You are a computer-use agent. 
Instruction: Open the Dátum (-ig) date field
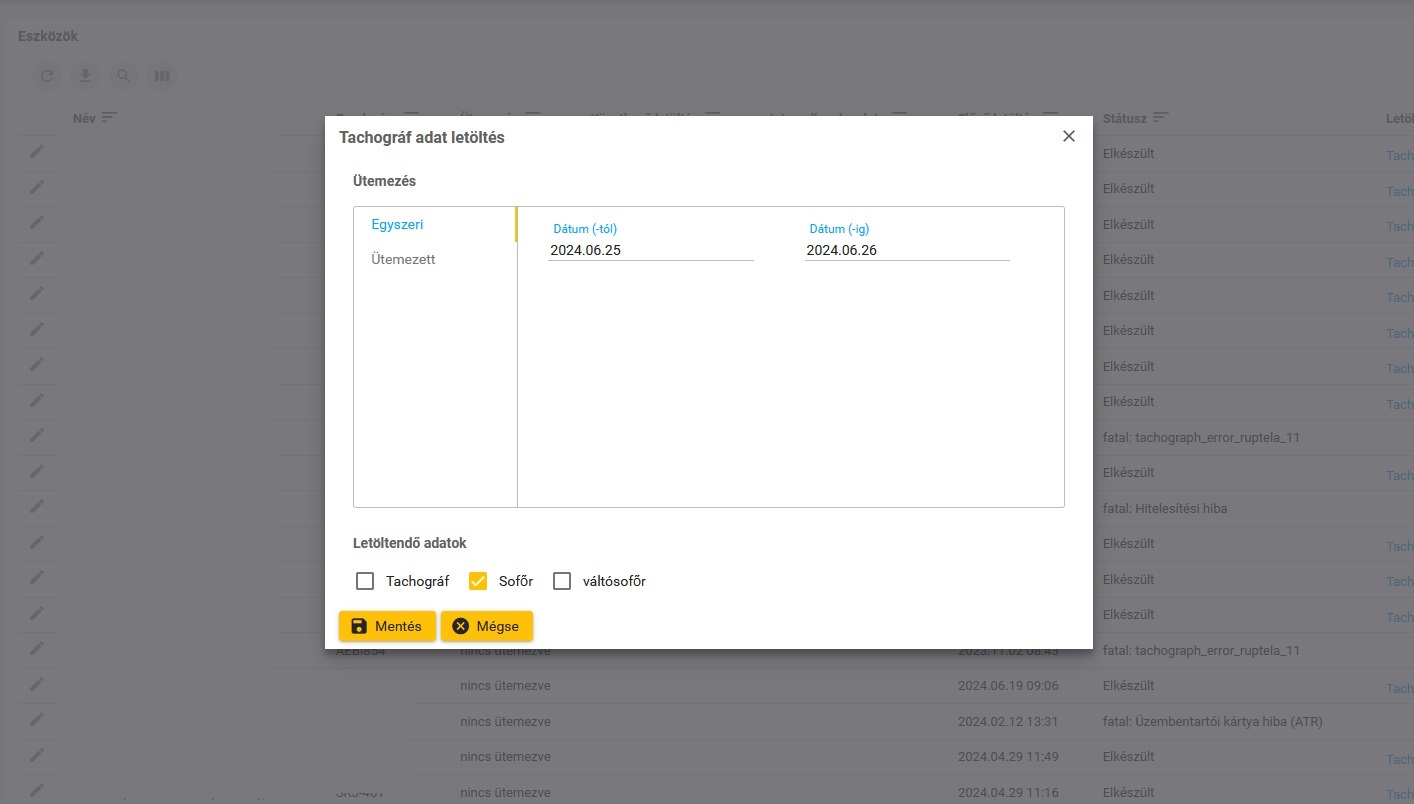point(906,250)
